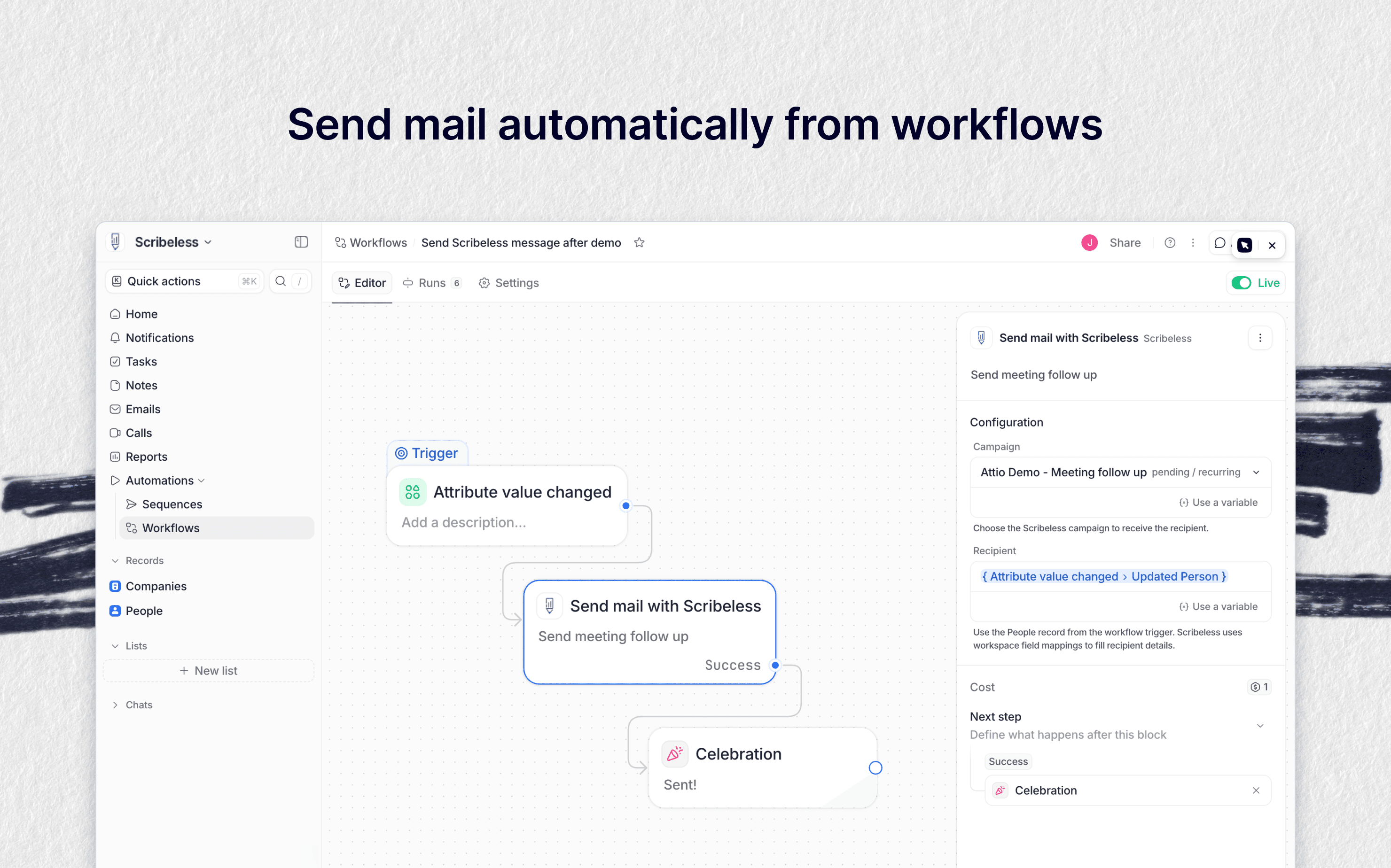1391x868 pixels.
Task: Open the workflow Settings tab
Action: point(509,283)
